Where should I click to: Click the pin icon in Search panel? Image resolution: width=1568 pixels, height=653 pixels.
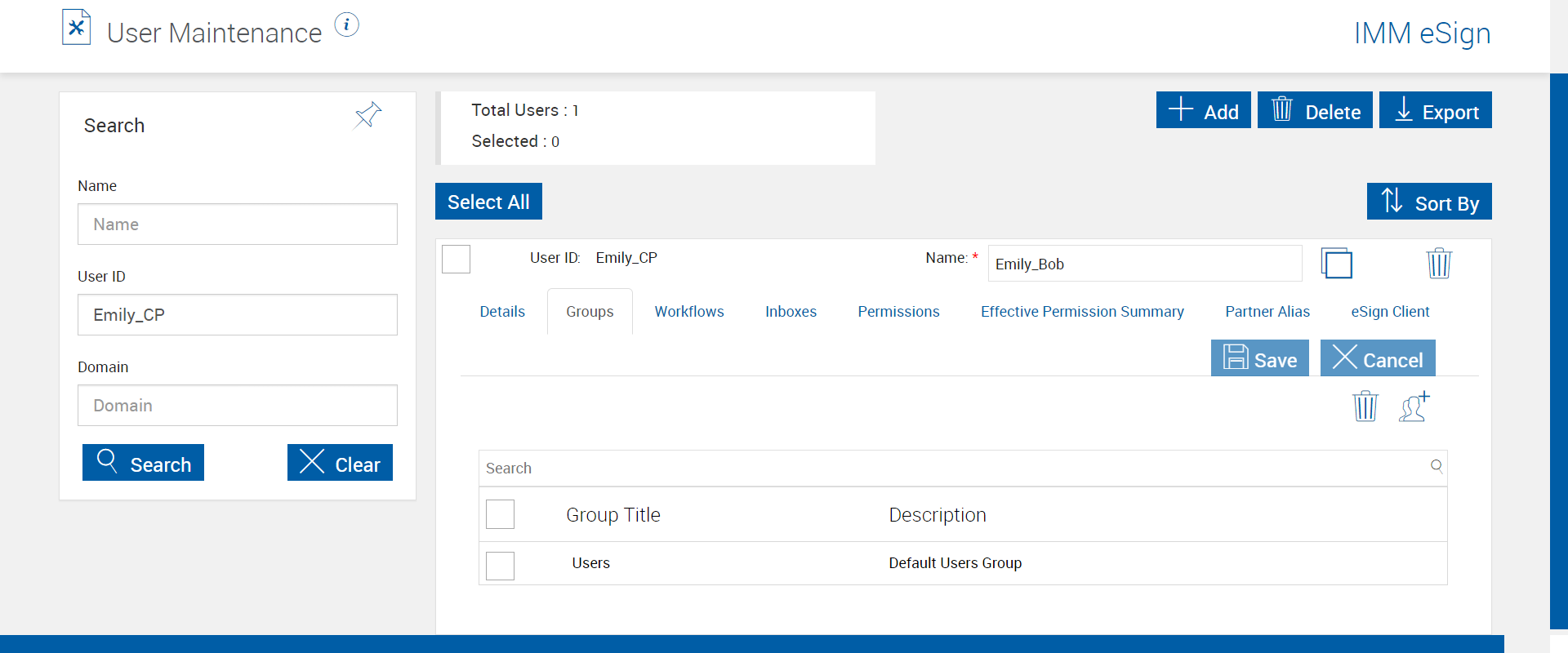368,115
